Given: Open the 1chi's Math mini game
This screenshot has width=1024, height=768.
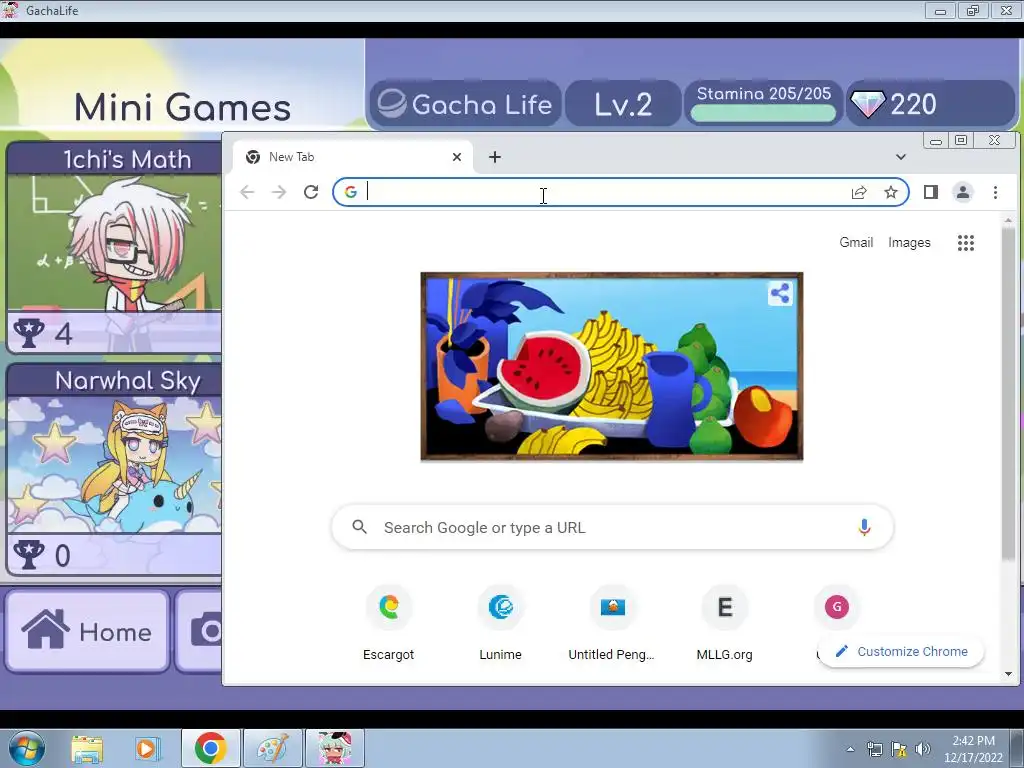Looking at the screenshot, I should pos(114,248).
